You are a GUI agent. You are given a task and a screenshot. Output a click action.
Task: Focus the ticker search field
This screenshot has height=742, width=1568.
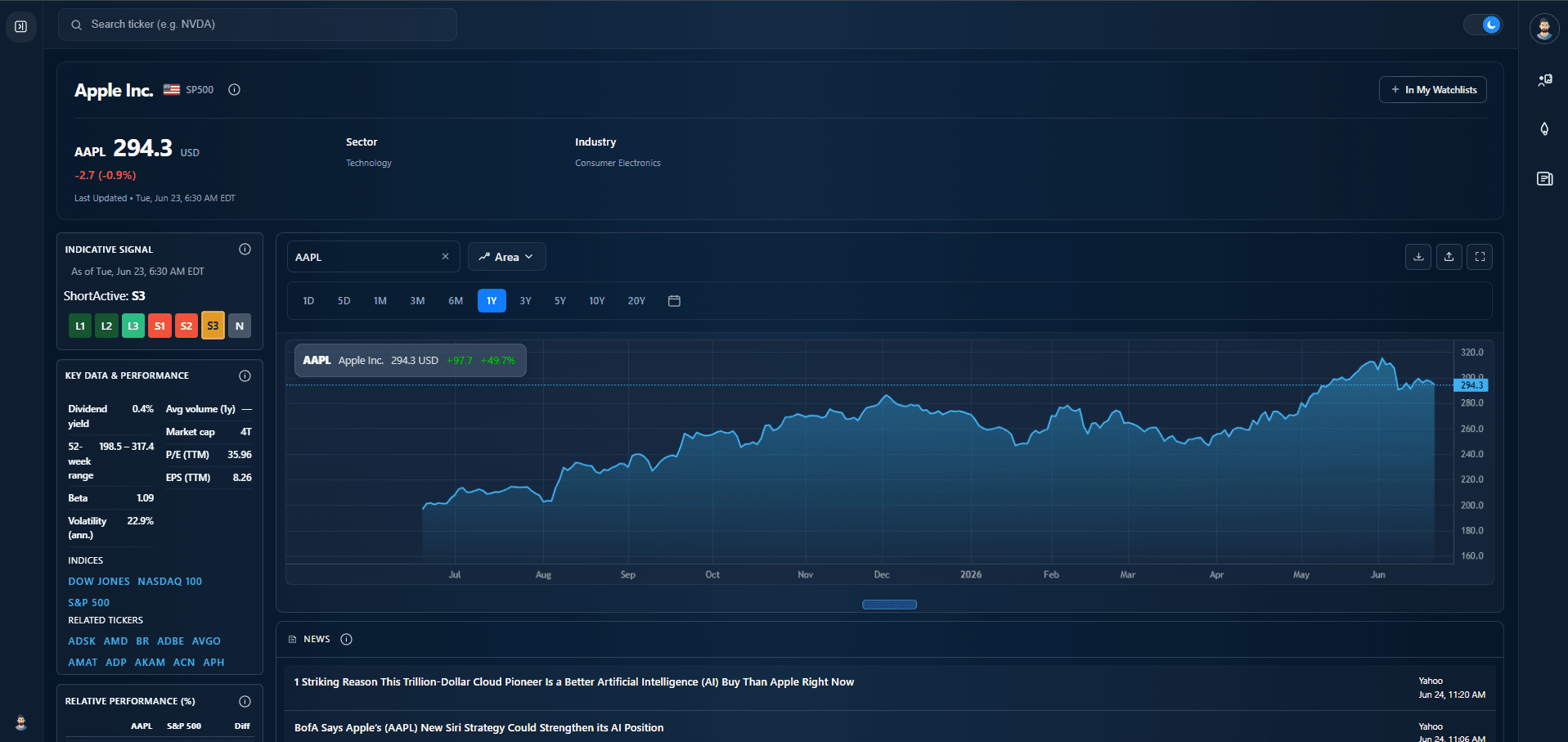[258, 25]
